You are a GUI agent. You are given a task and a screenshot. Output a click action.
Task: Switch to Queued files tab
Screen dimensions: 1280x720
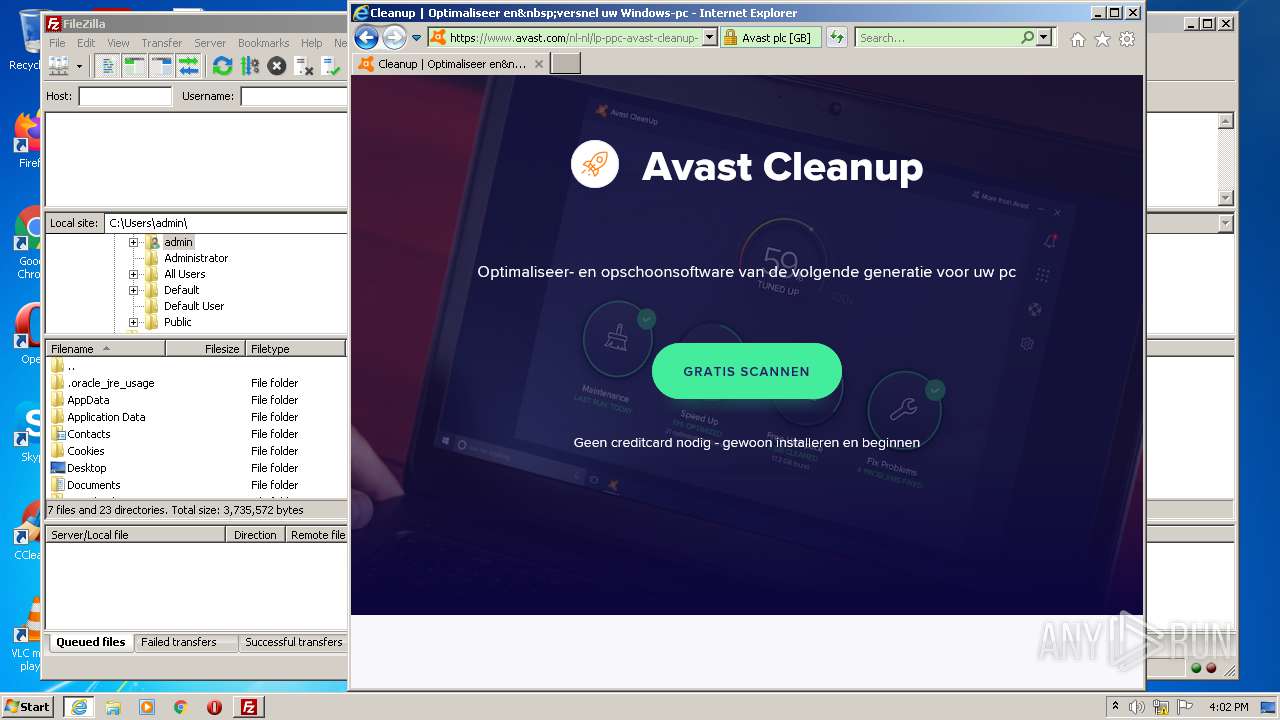(x=90, y=642)
